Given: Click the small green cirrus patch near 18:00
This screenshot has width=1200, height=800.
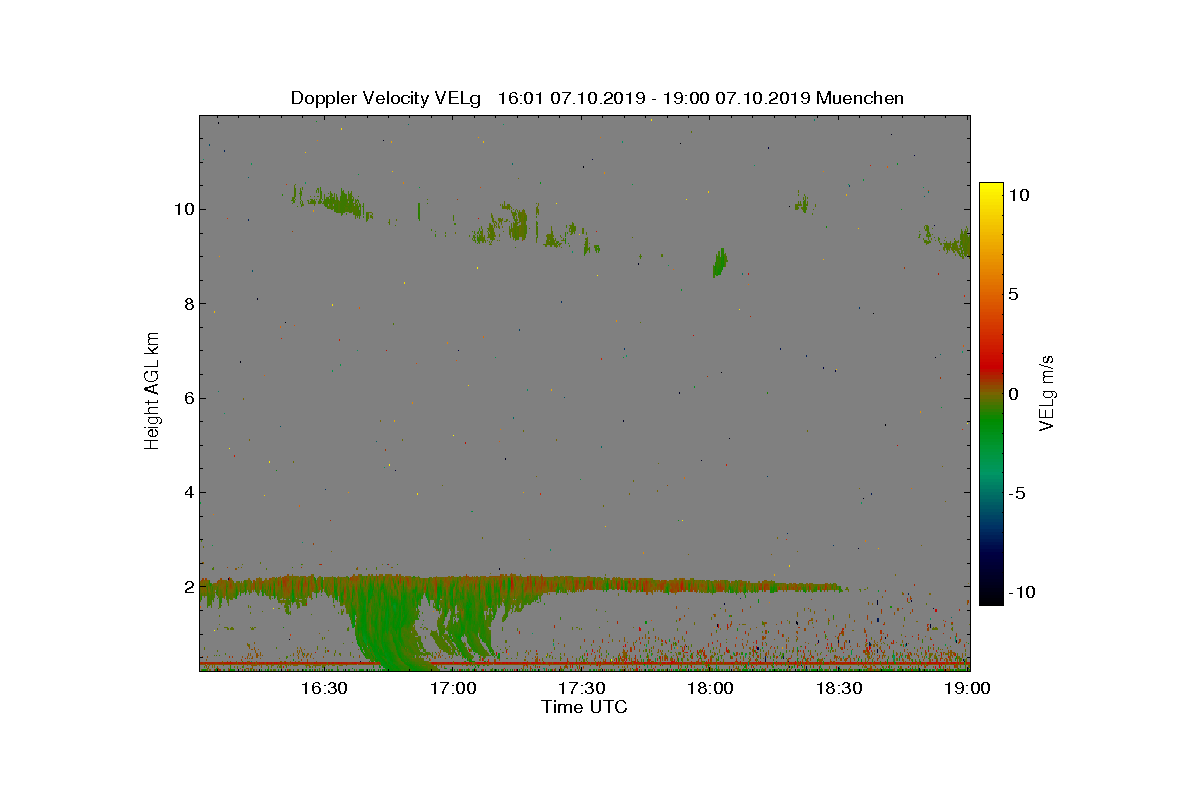Looking at the screenshot, I should pyautogui.click(x=719, y=263).
